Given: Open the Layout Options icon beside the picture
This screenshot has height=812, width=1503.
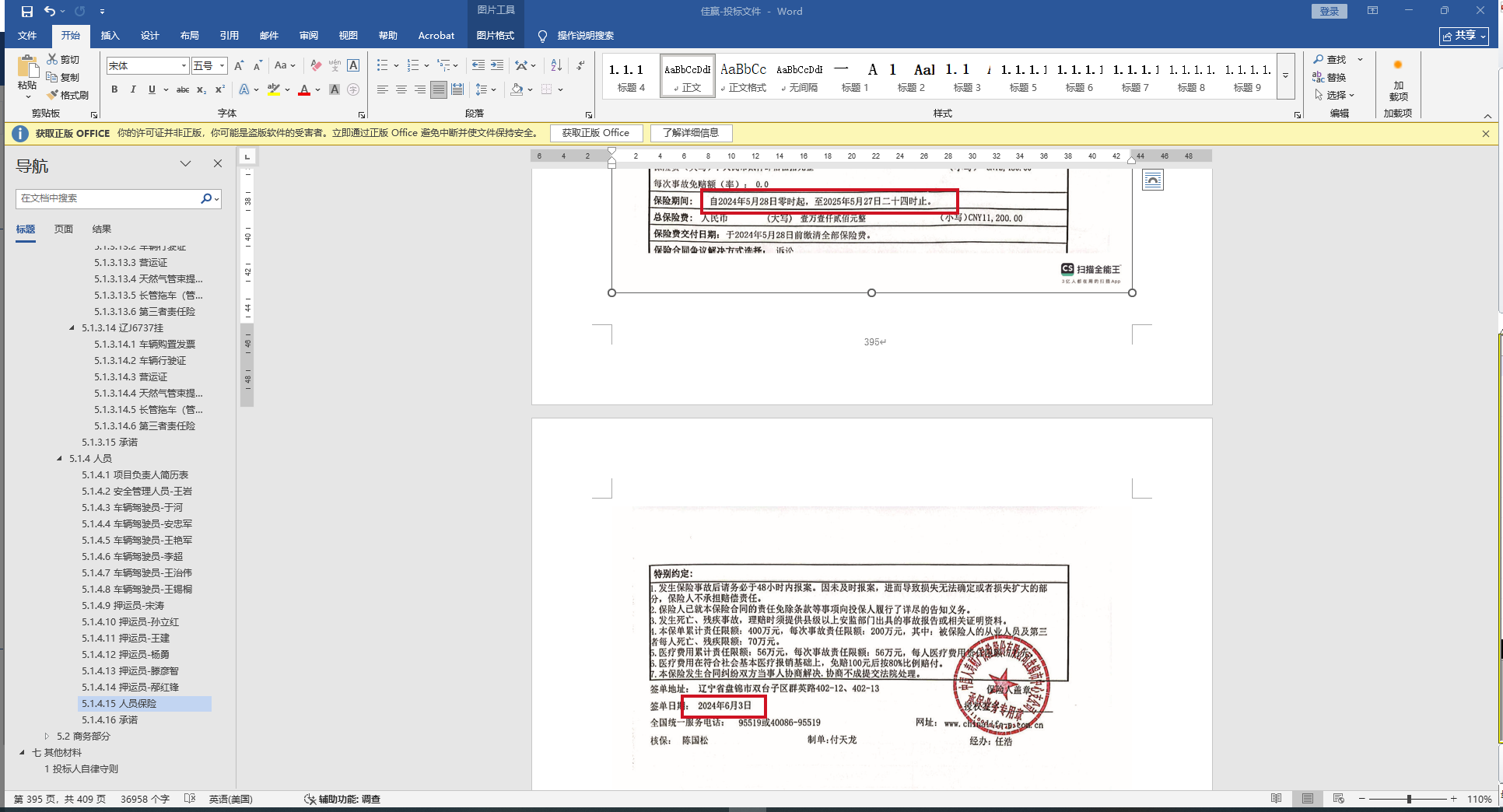Looking at the screenshot, I should click(x=1153, y=180).
